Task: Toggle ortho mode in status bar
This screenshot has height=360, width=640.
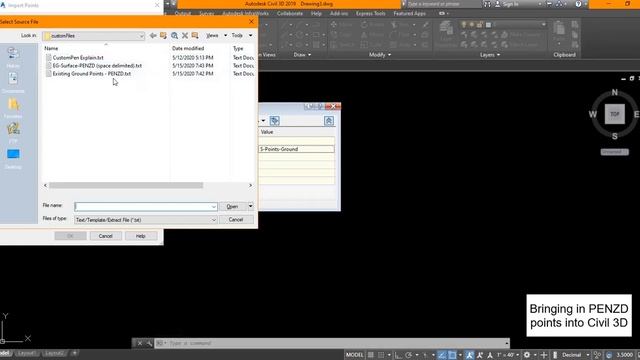Action: [398, 355]
